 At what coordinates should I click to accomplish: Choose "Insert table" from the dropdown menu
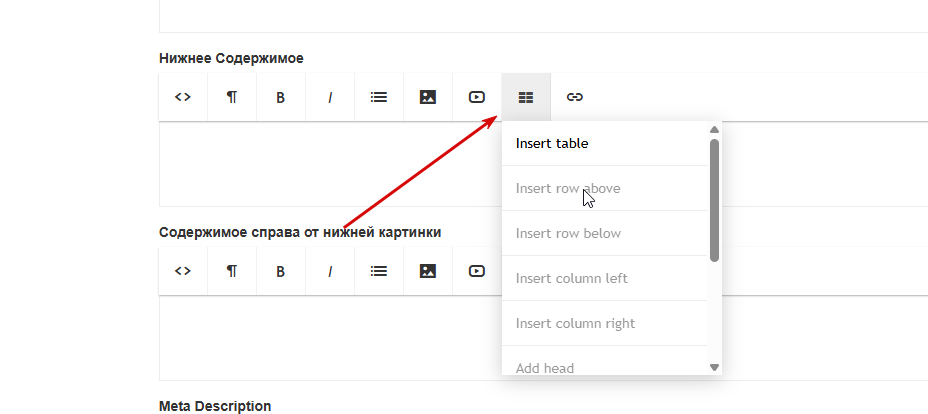tap(552, 143)
